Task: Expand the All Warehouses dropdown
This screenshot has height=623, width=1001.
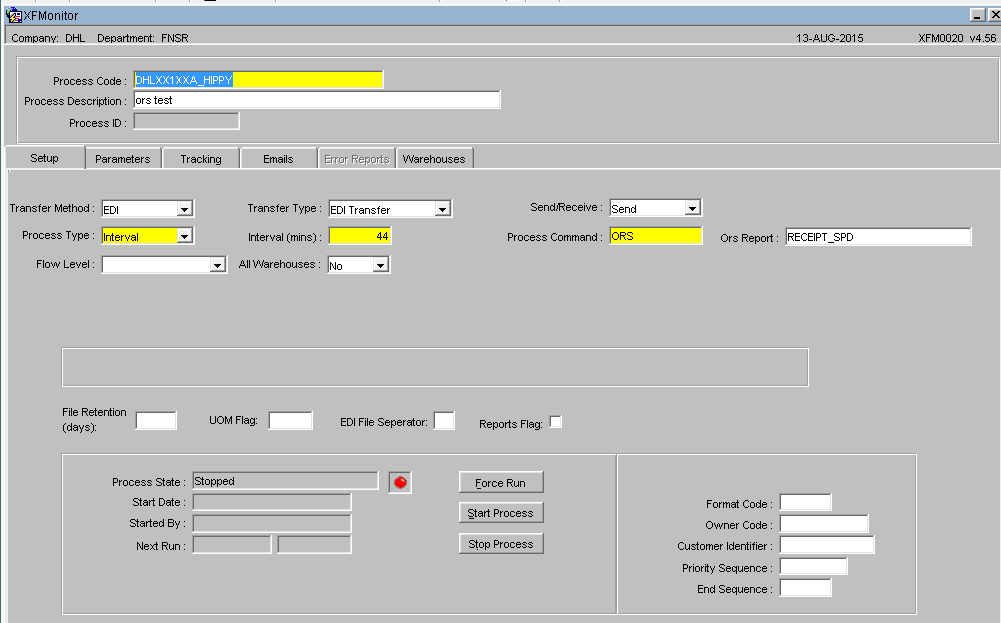Action: [x=380, y=265]
